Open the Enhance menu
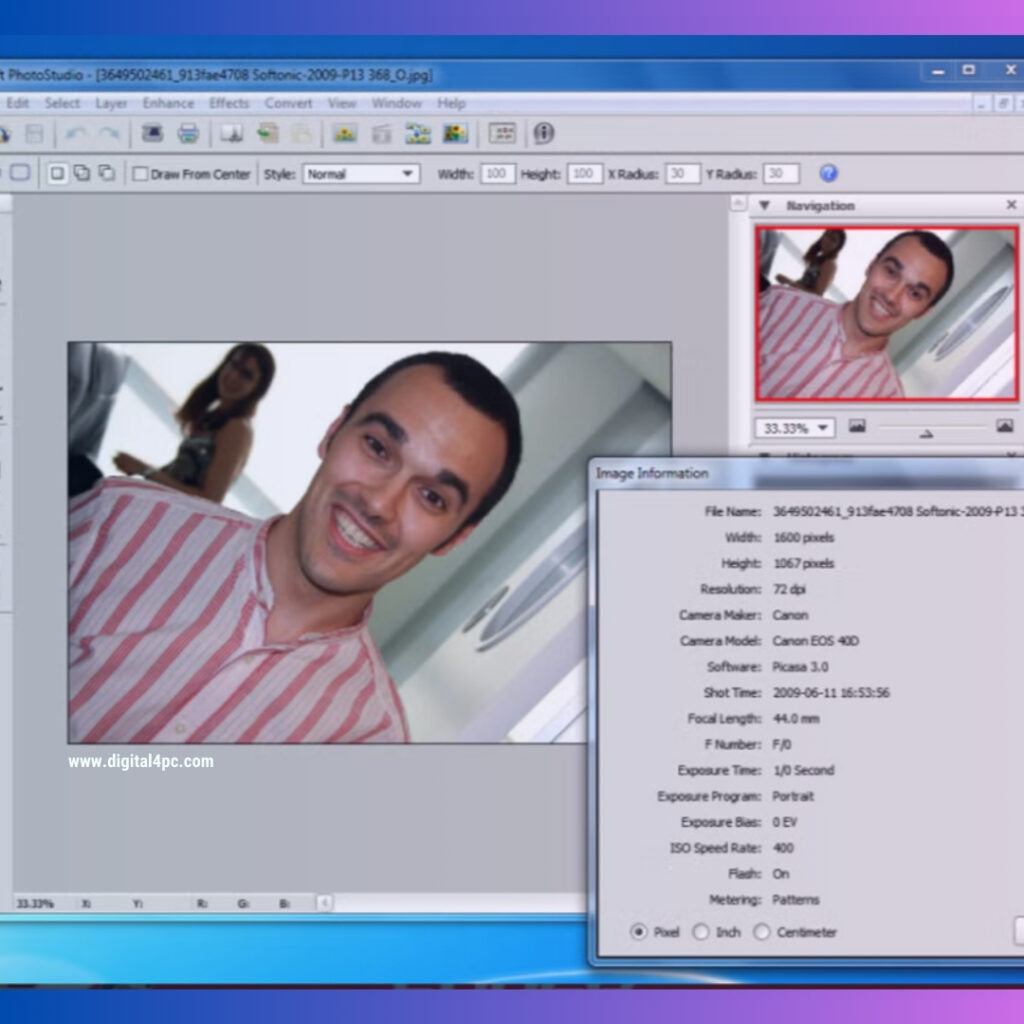The height and width of the screenshot is (1024, 1024). [168, 103]
